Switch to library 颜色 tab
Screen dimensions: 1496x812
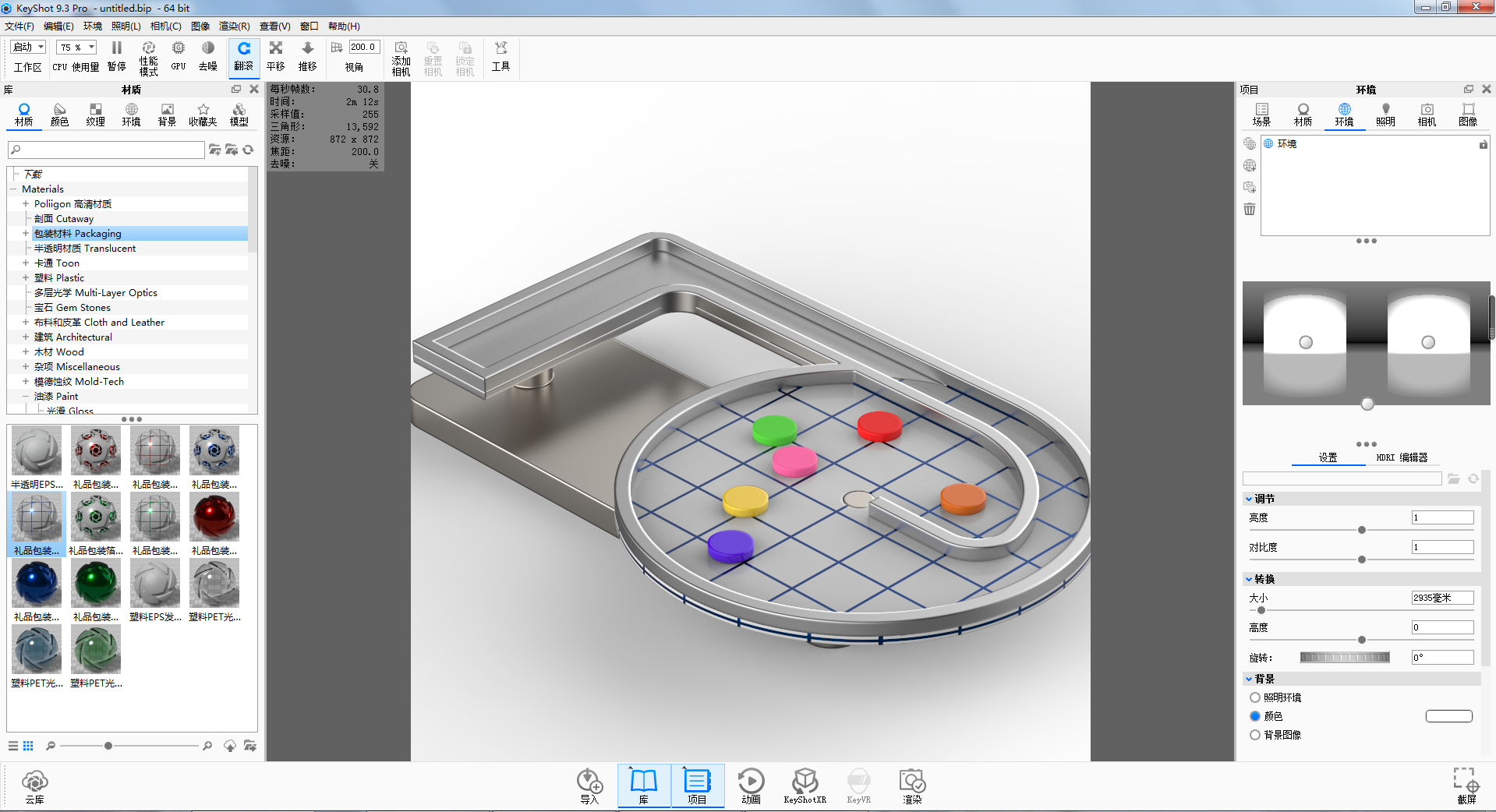pos(60,115)
